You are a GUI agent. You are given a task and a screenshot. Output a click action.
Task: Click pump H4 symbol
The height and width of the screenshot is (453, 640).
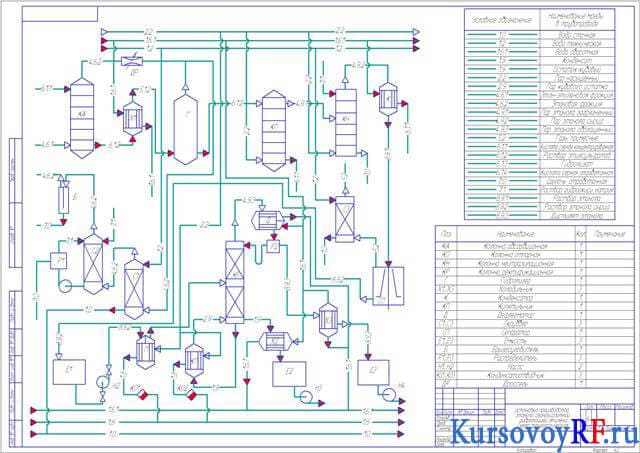pos(390,394)
